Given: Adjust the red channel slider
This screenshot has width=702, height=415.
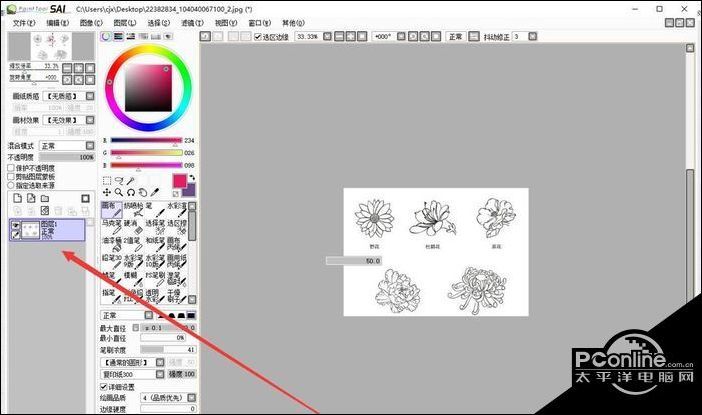Looking at the screenshot, I should click(146, 141).
